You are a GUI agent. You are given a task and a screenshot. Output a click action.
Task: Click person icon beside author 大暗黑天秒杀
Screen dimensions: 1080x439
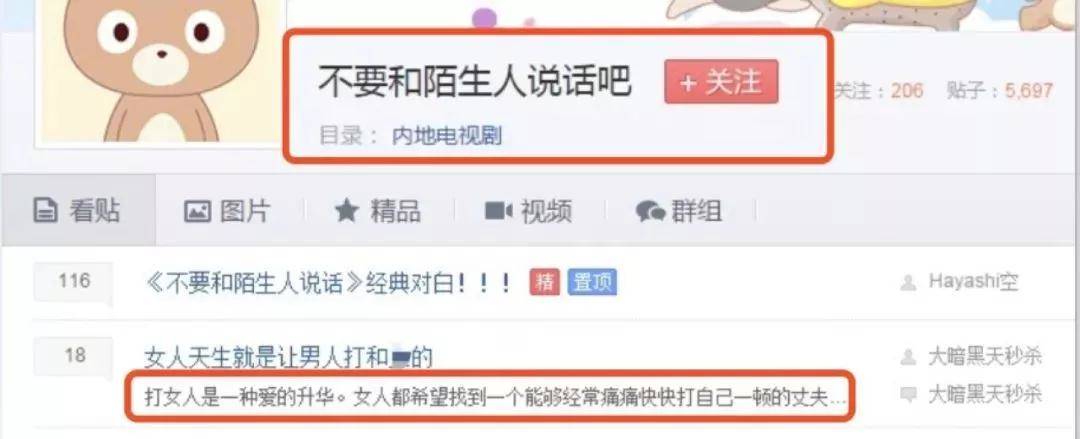909,357
